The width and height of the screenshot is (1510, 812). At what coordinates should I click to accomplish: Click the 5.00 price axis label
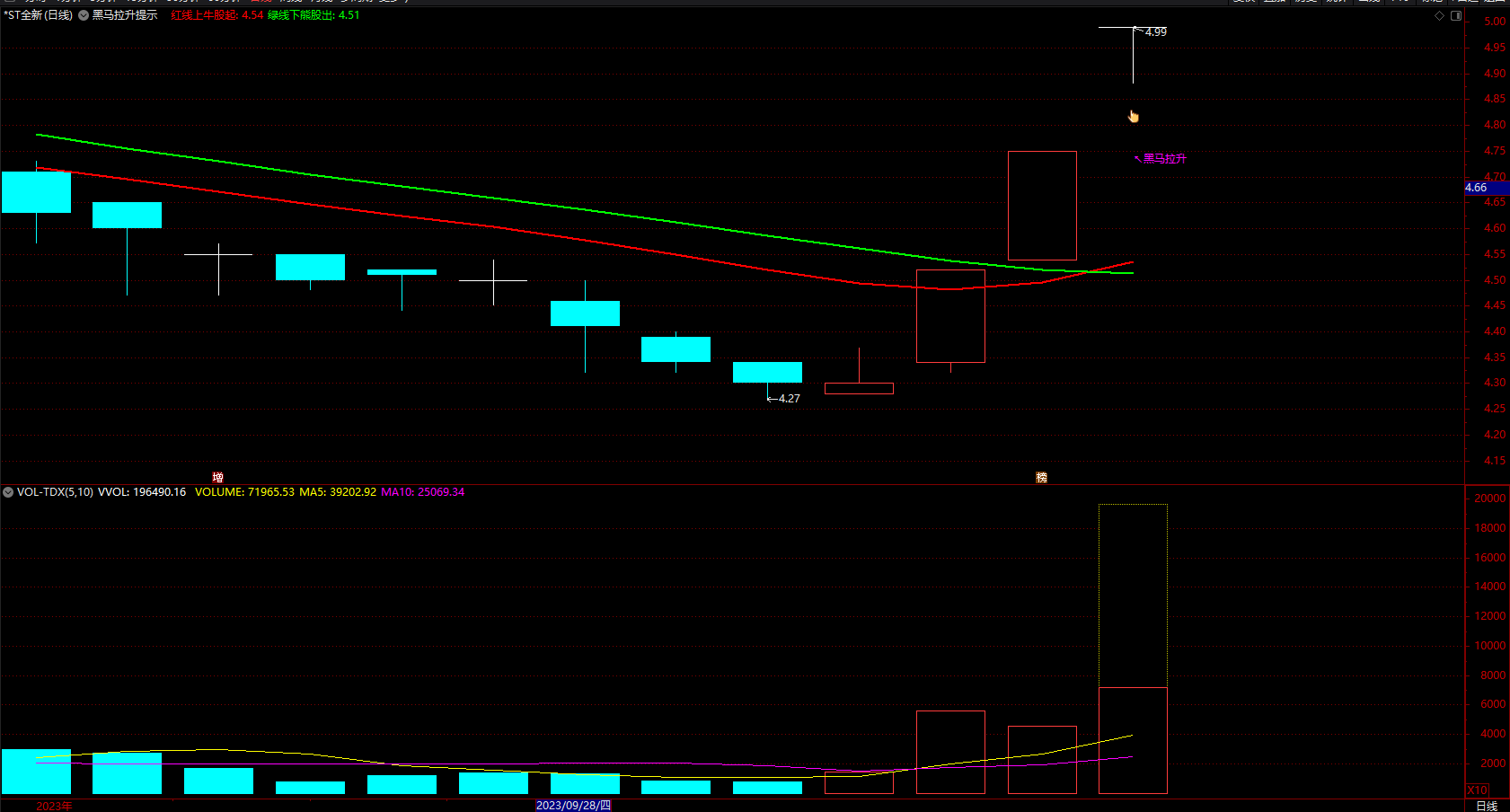(x=1495, y=22)
